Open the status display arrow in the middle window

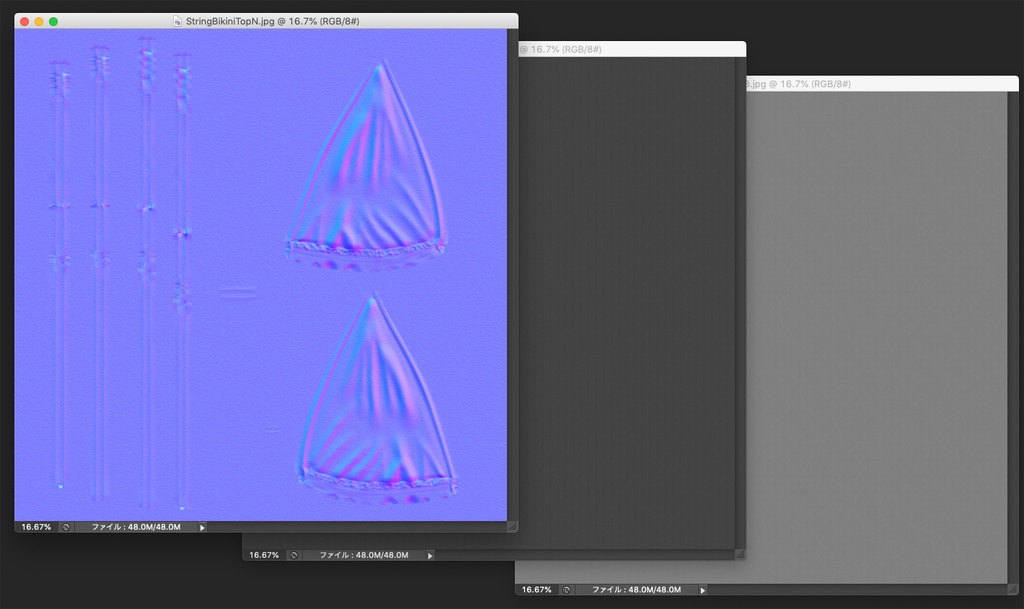pyautogui.click(x=430, y=555)
